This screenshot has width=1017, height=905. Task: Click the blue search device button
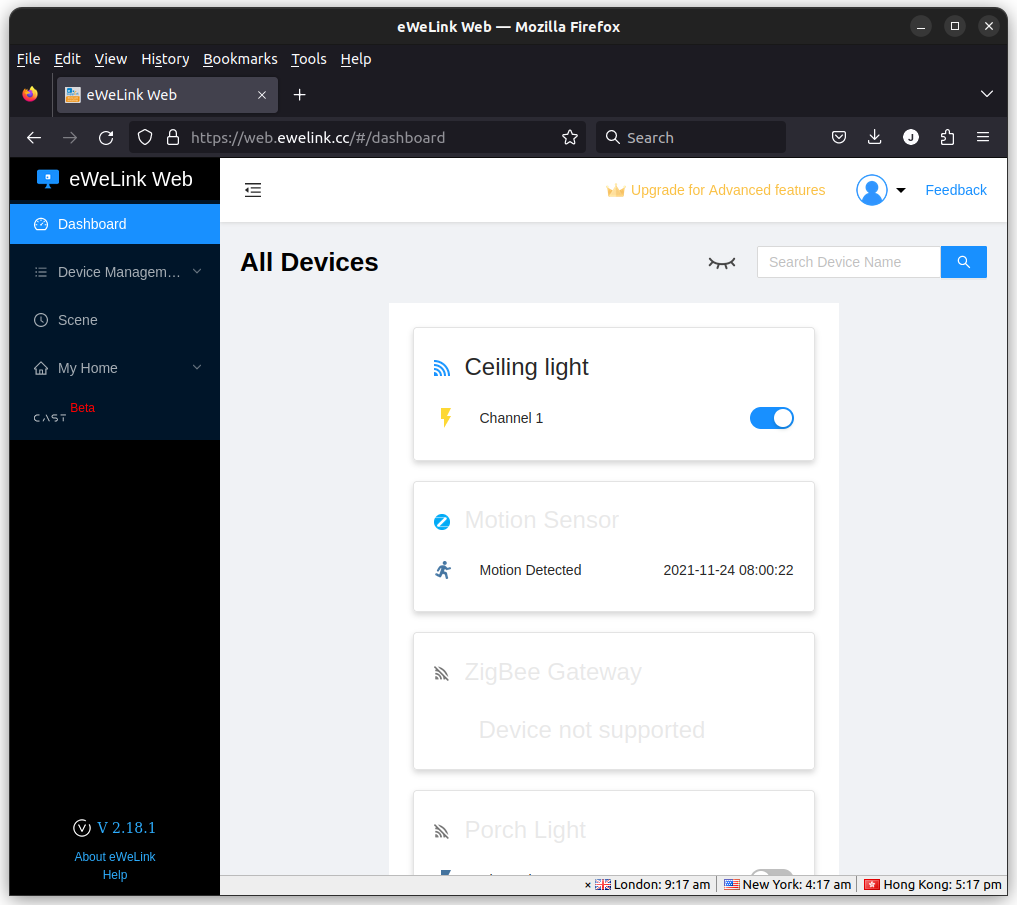964,262
